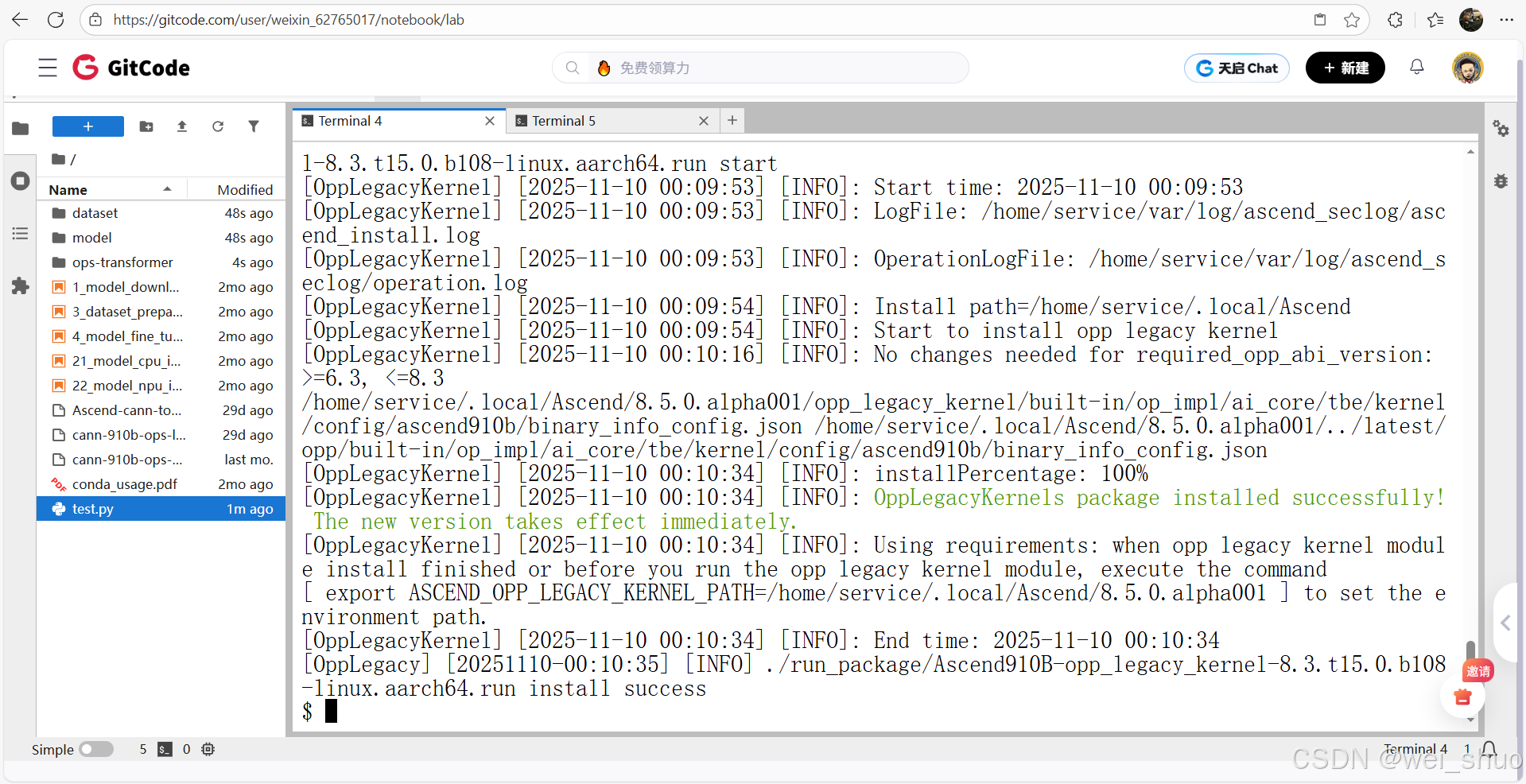This screenshot has width=1526, height=784.
Task: Close the Terminal 4 tab
Action: coord(490,121)
